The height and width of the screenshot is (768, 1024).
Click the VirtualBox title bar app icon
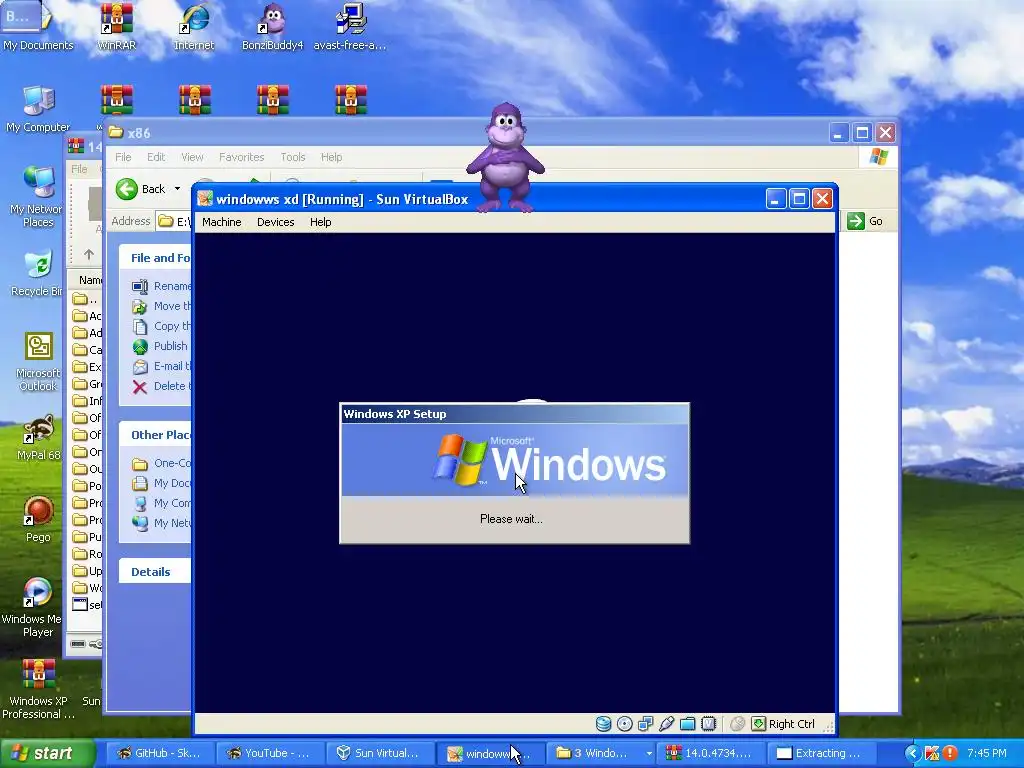click(205, 199)
